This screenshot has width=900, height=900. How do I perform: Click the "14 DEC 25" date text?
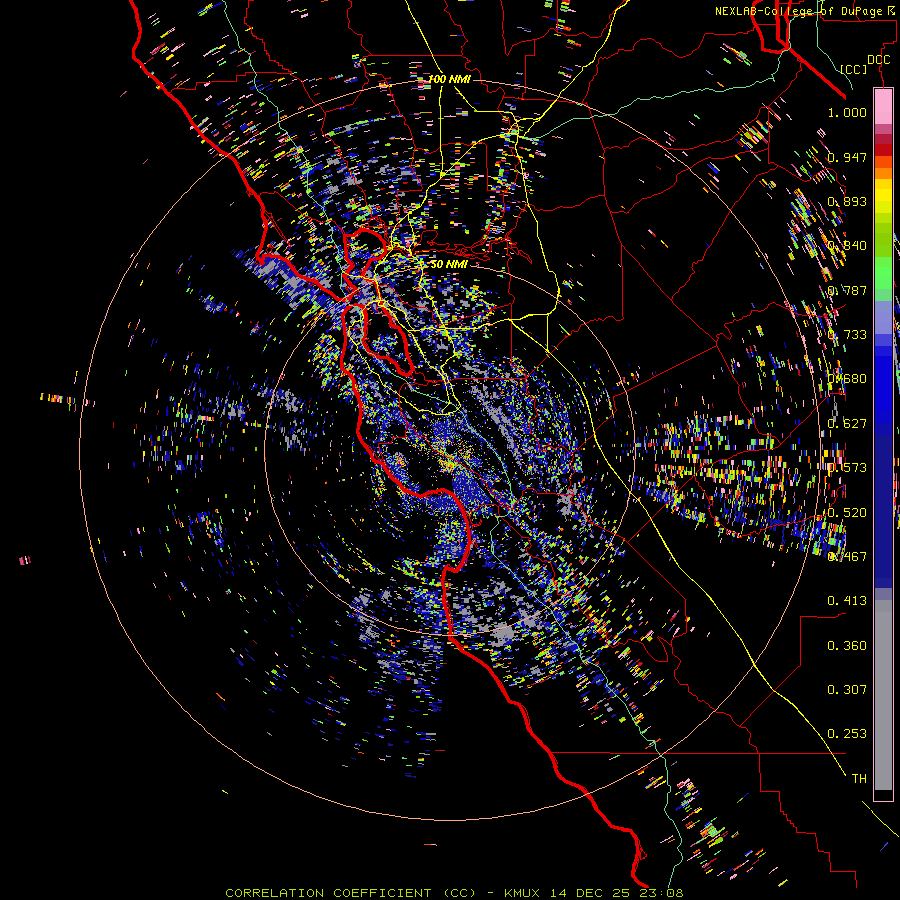pos(589,893)
